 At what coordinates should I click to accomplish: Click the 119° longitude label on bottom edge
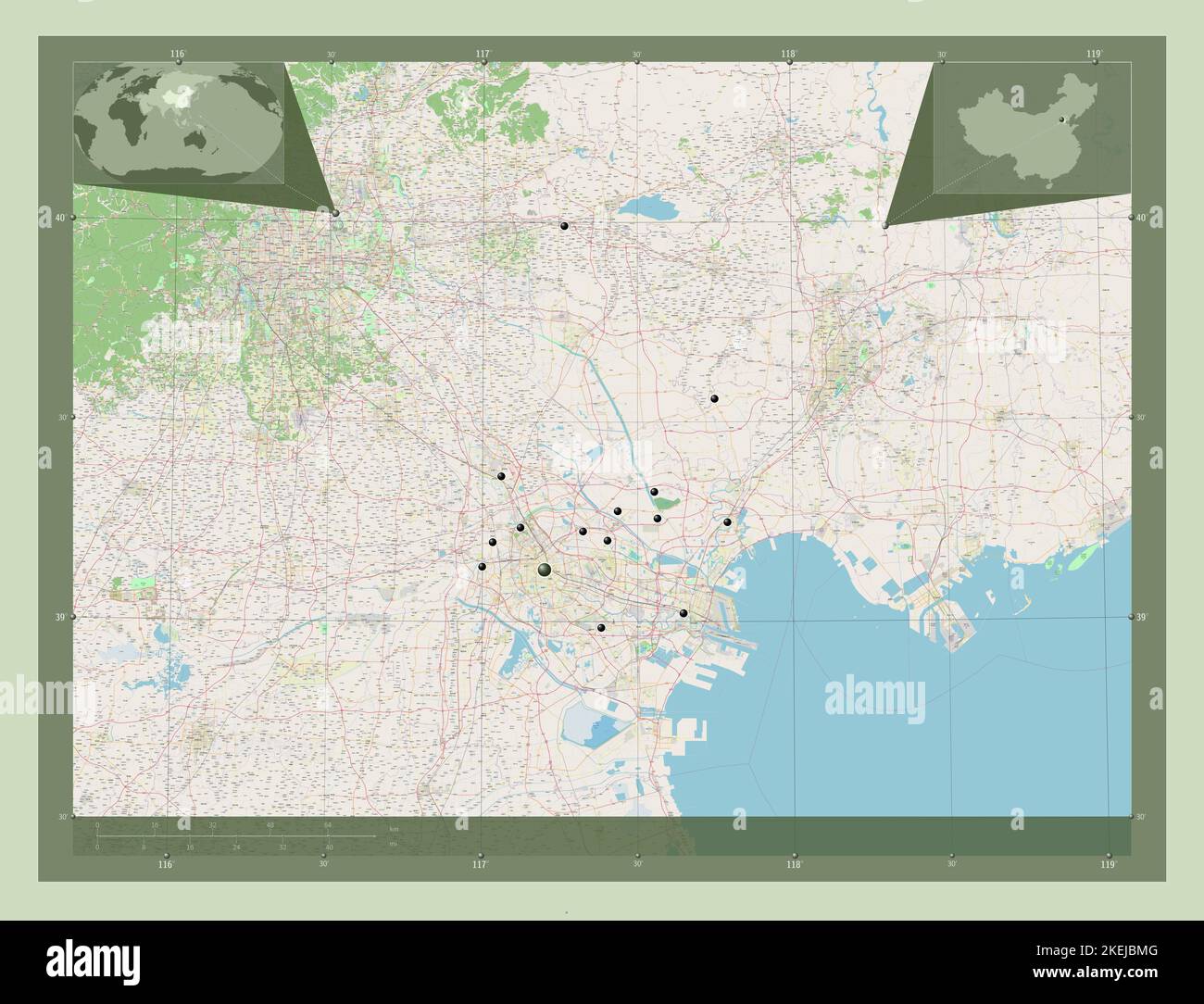(1109, 864)
